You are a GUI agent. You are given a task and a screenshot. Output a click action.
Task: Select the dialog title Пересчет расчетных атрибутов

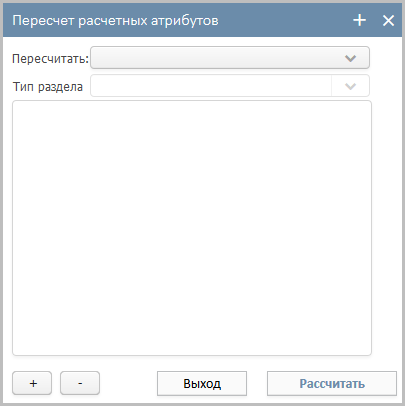[115, 21]
